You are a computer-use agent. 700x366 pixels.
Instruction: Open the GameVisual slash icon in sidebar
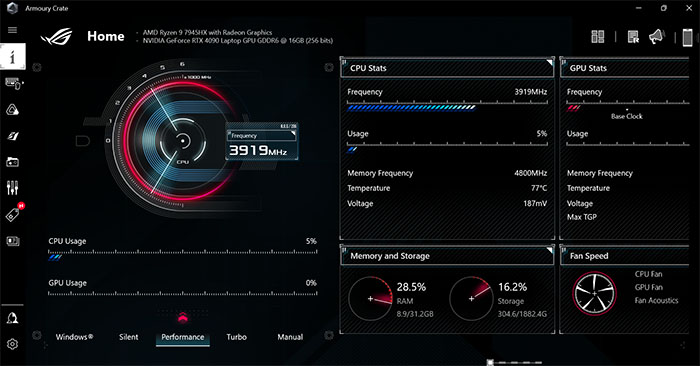[12, 136]
